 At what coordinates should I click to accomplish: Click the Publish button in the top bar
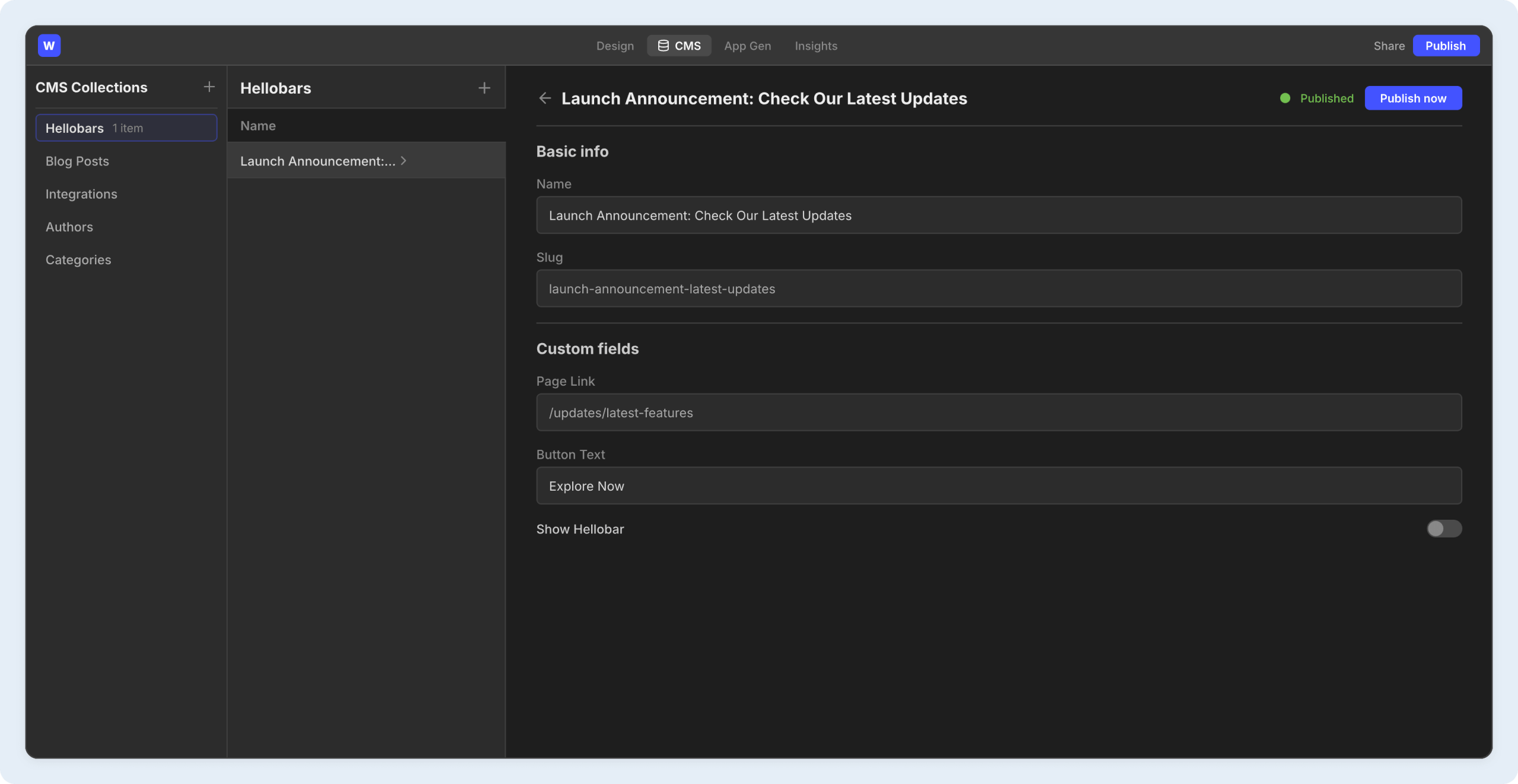[x=1446, y=45]
